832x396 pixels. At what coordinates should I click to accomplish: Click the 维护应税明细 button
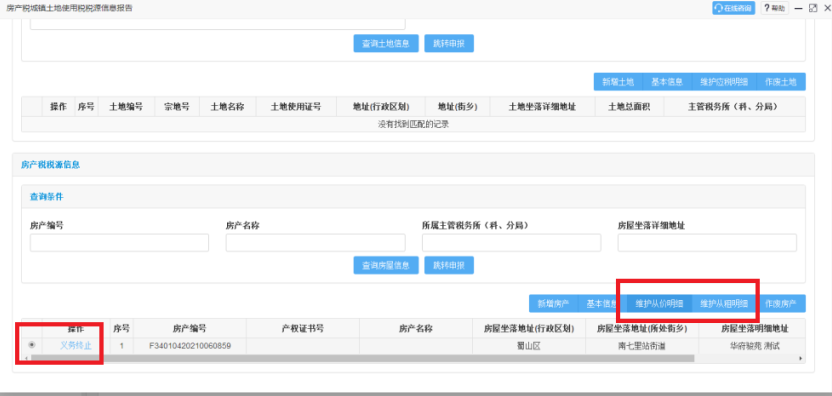tap(724, 82)
